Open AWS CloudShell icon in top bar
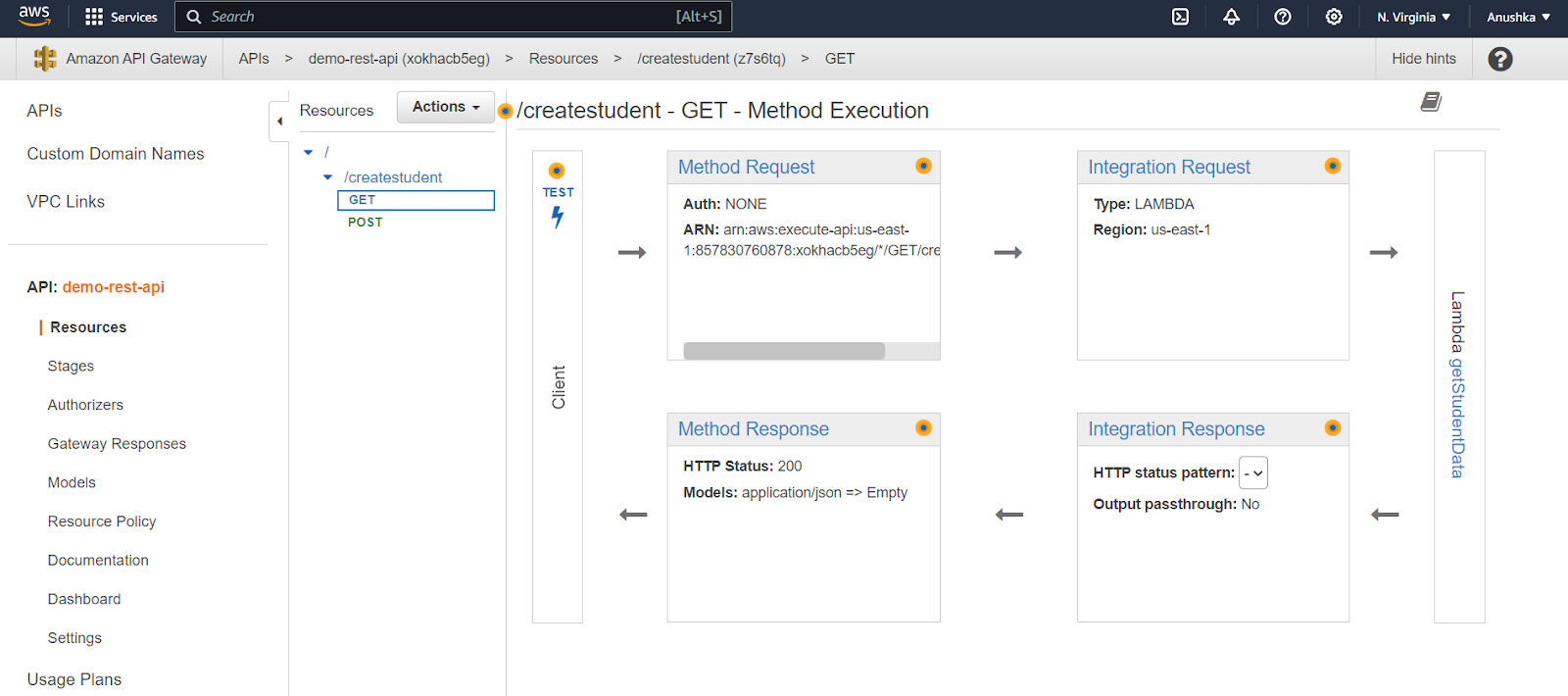The width and height of the screenshot is (1568, 696). 1180,17
